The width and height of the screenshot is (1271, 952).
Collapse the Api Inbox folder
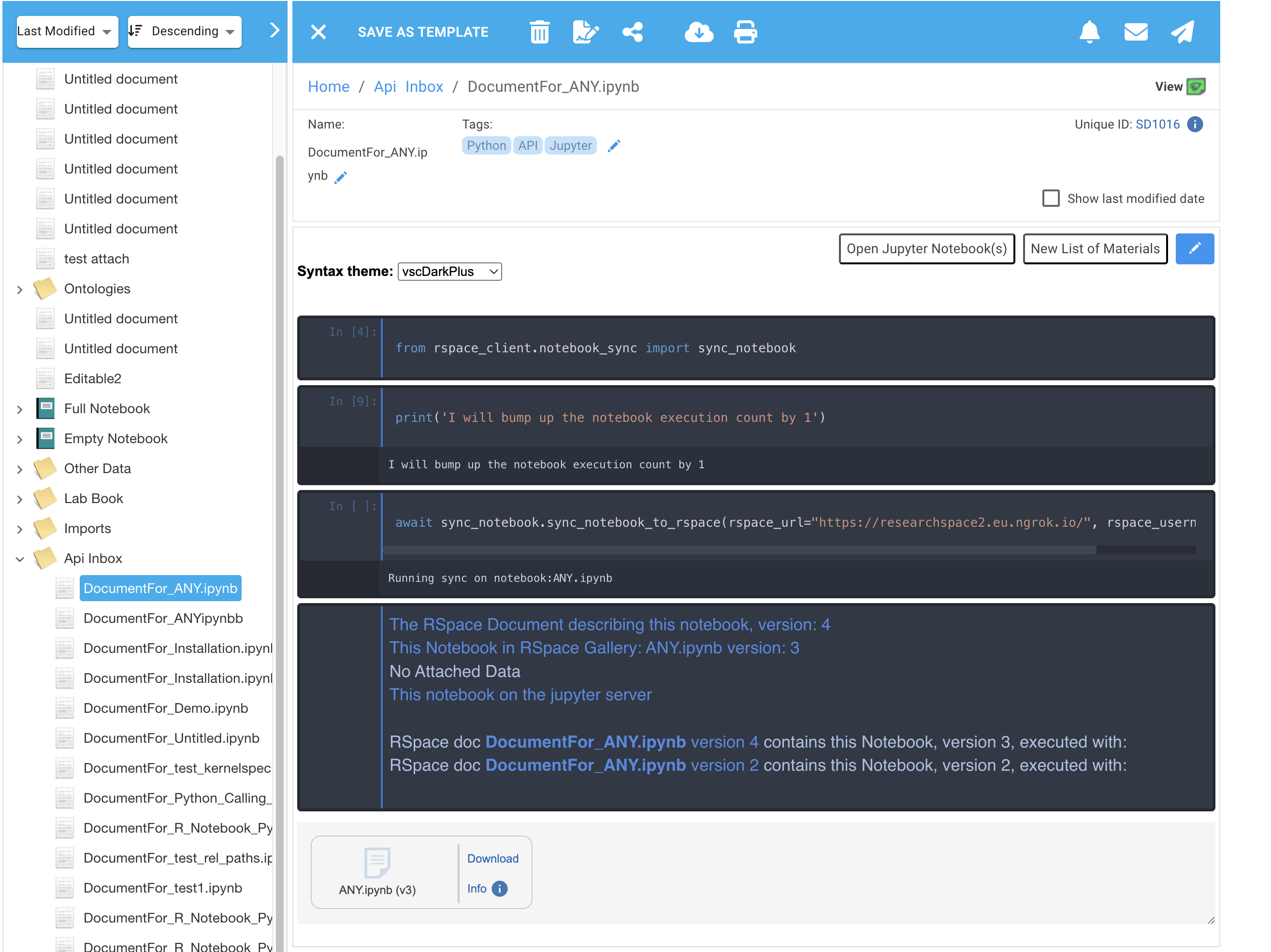[19, 559]
